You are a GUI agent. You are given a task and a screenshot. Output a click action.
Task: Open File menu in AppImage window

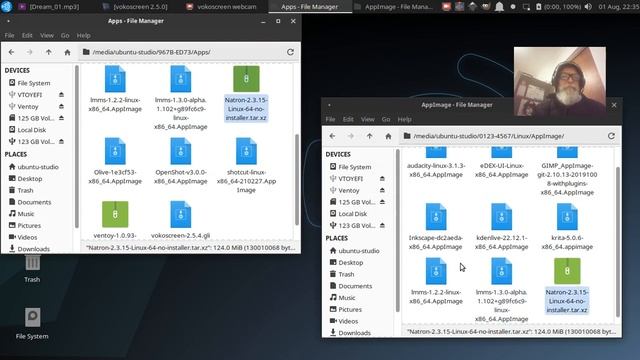click(330, 119)
